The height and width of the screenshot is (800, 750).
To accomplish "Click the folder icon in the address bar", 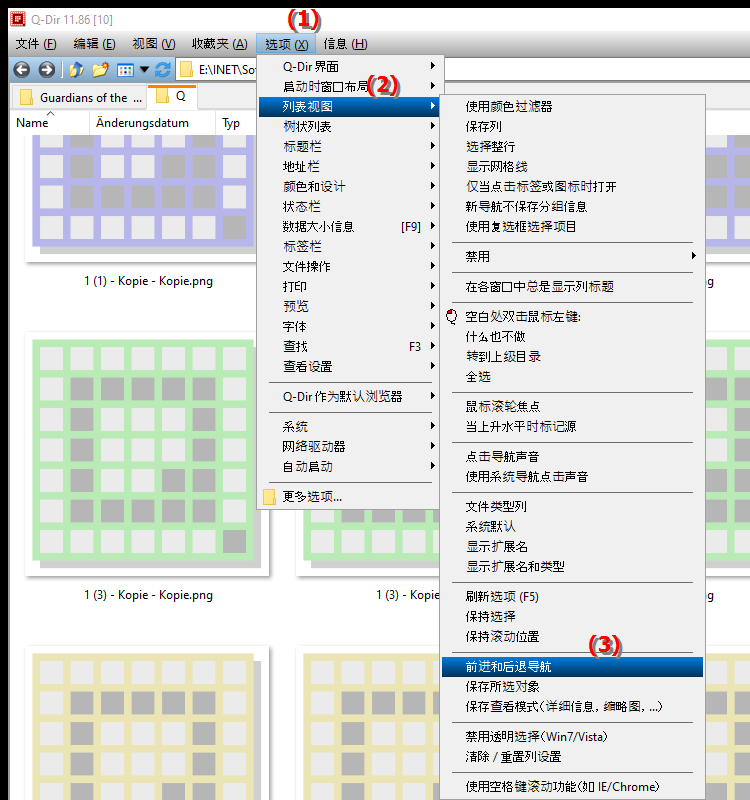I will click(x=187, y=69).
